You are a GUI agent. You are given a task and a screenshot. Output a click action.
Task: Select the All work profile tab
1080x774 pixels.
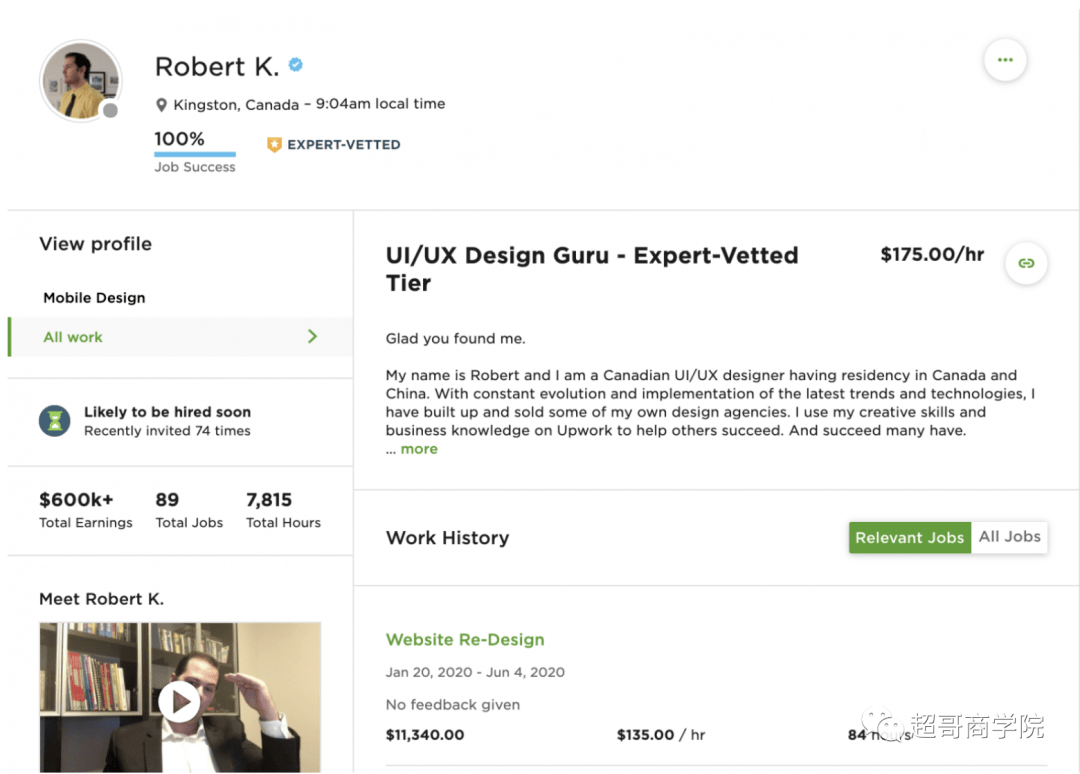click(73, 337)
